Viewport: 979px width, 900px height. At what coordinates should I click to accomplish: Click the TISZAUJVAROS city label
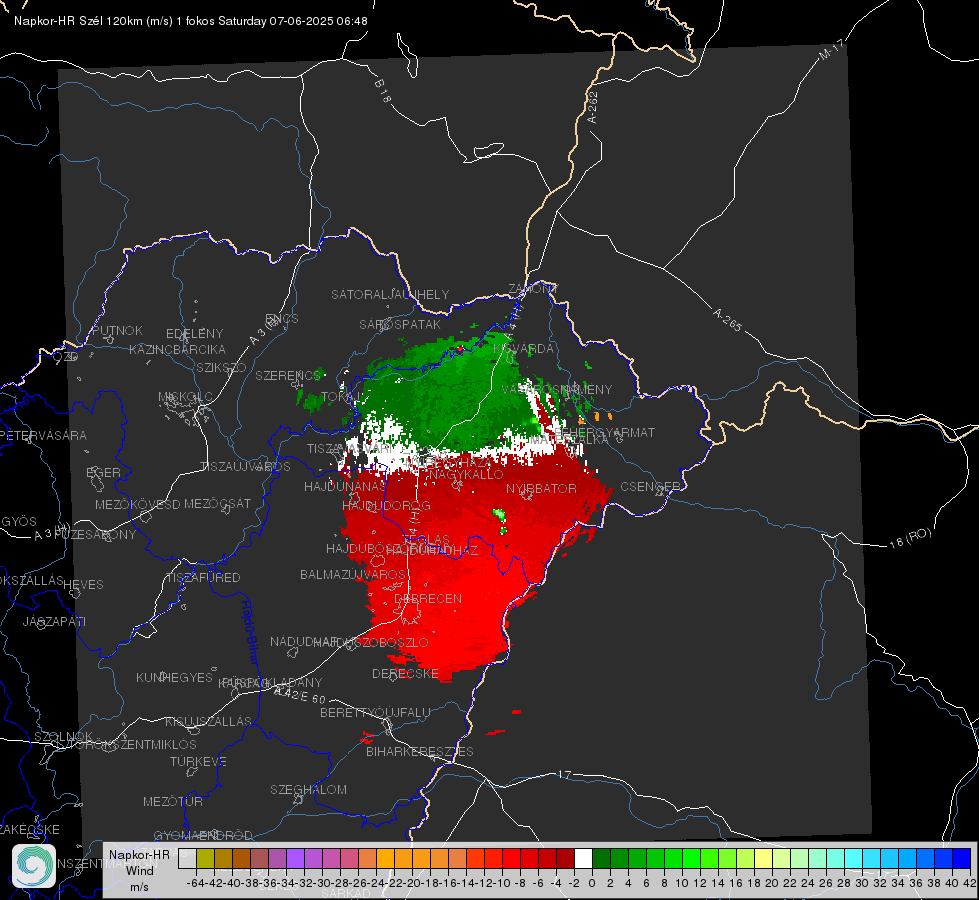245,467
